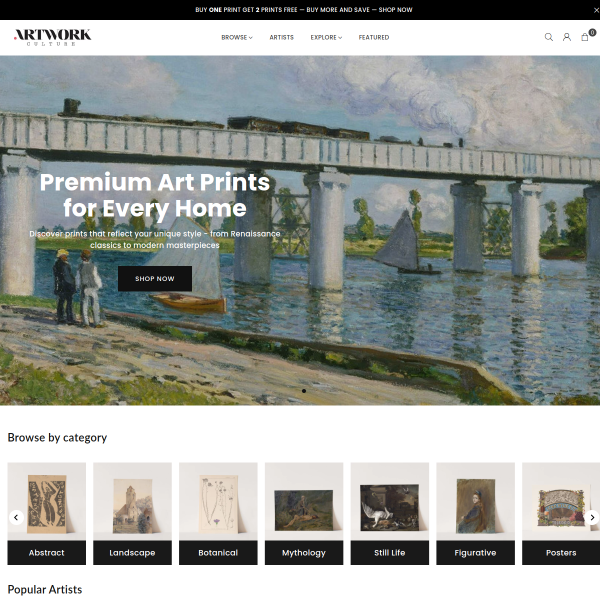The width and height of the screenshot is (600, 600).
Task: Show next categories with right arrow
Action: pos(592,517)
